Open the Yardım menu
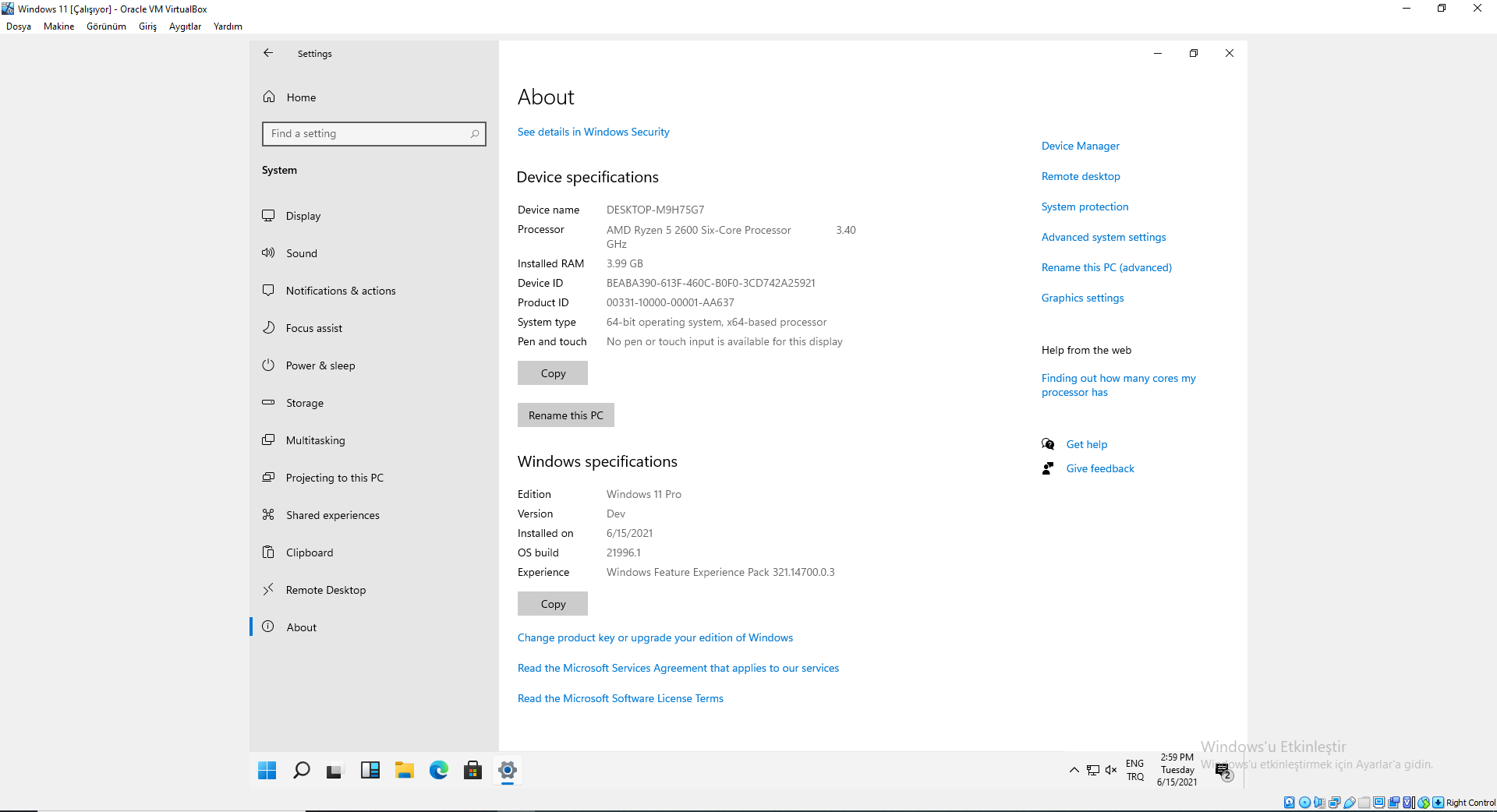Viewport: 1497px width, 812px height. click(x=228, y=26)
